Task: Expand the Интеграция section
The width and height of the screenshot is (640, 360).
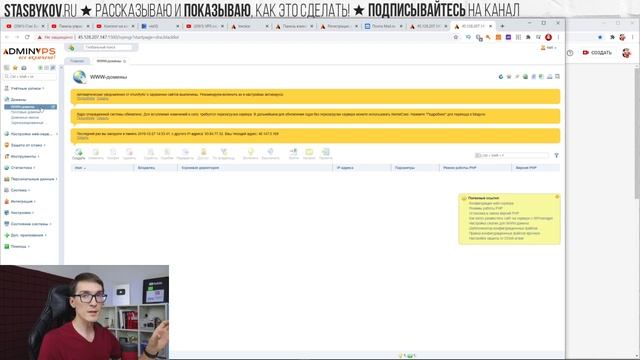Action: tap(20, 202)
